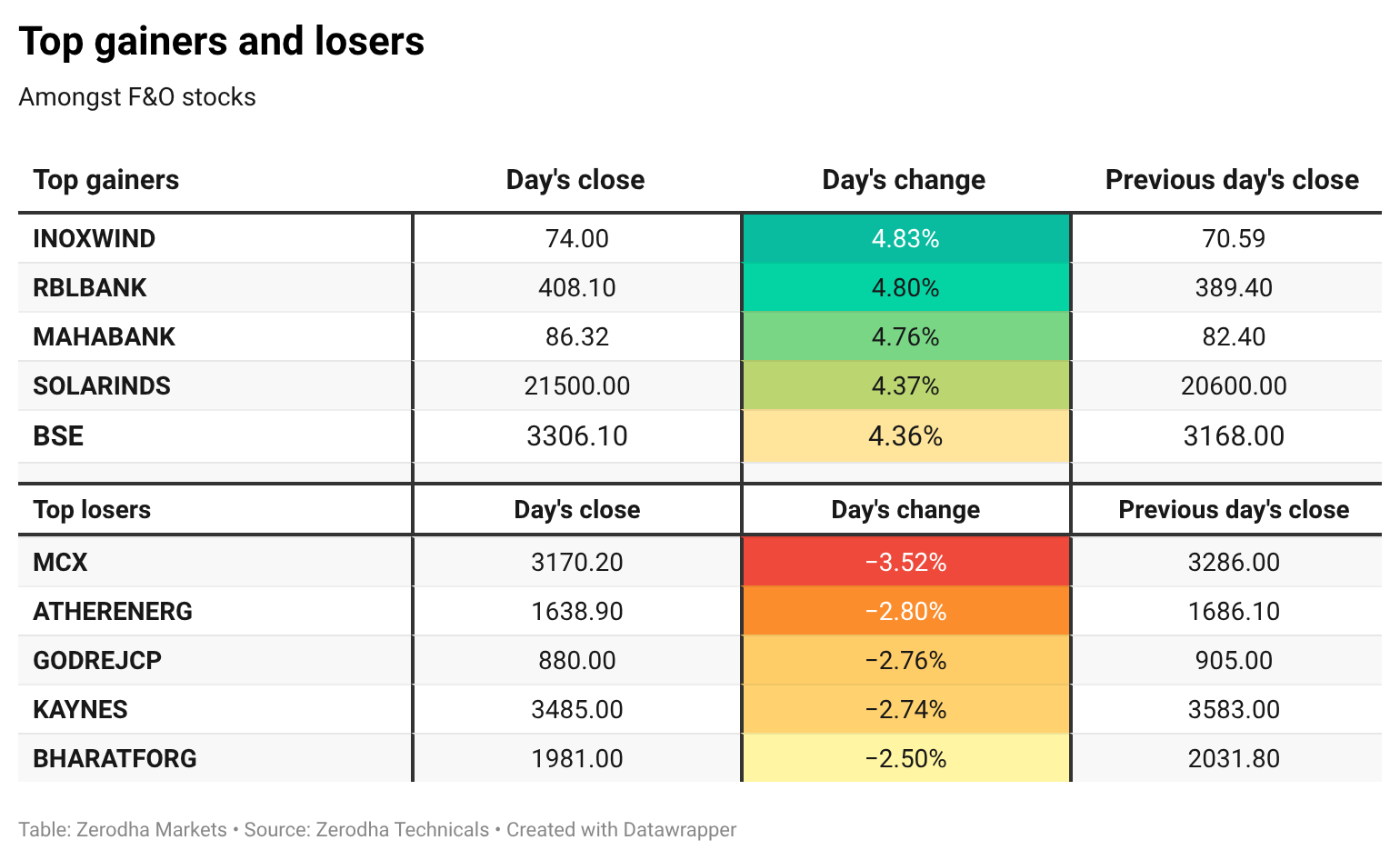Screen dimensions: 1400x860
Task: Select the SOLARINDS 4.37% change cell
Action: point(905,385)
